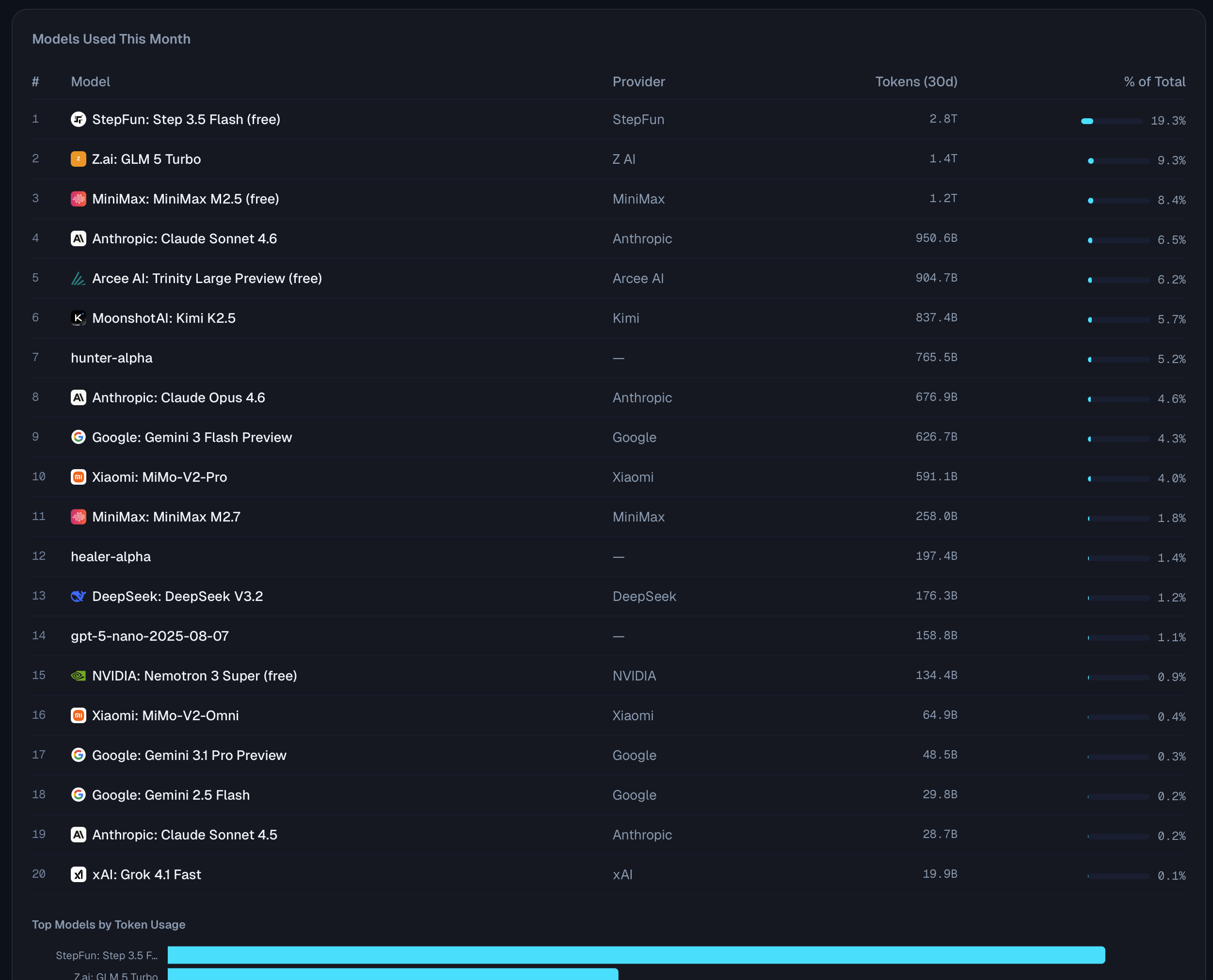The width and height of the screenshot is (1213, 980).
Task: Click the Google icon beside Gemini 3 Flash Preview
Action: pos(78,438)
